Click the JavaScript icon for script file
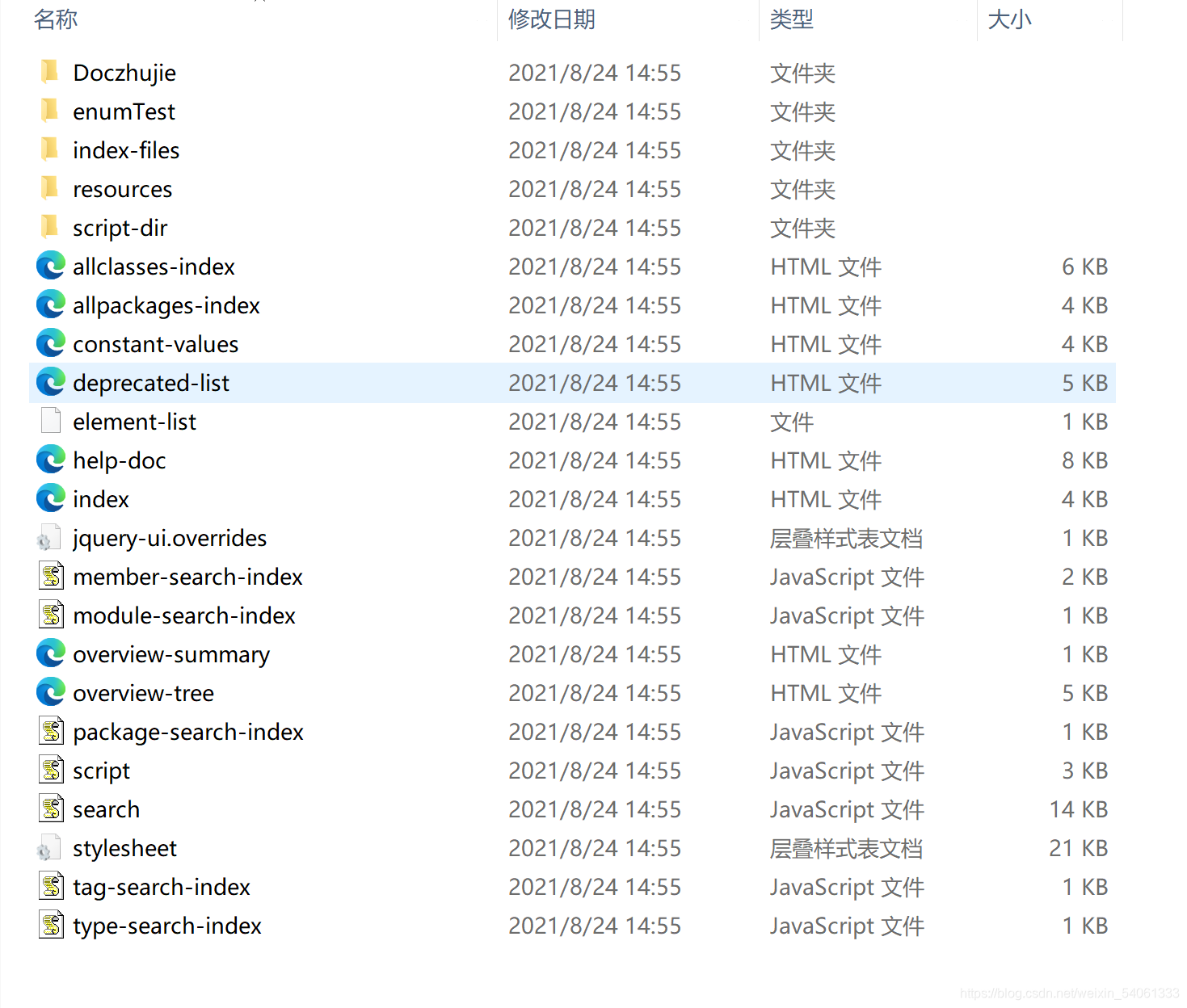Viewport: 1187px width, 1008px height. 52,770
